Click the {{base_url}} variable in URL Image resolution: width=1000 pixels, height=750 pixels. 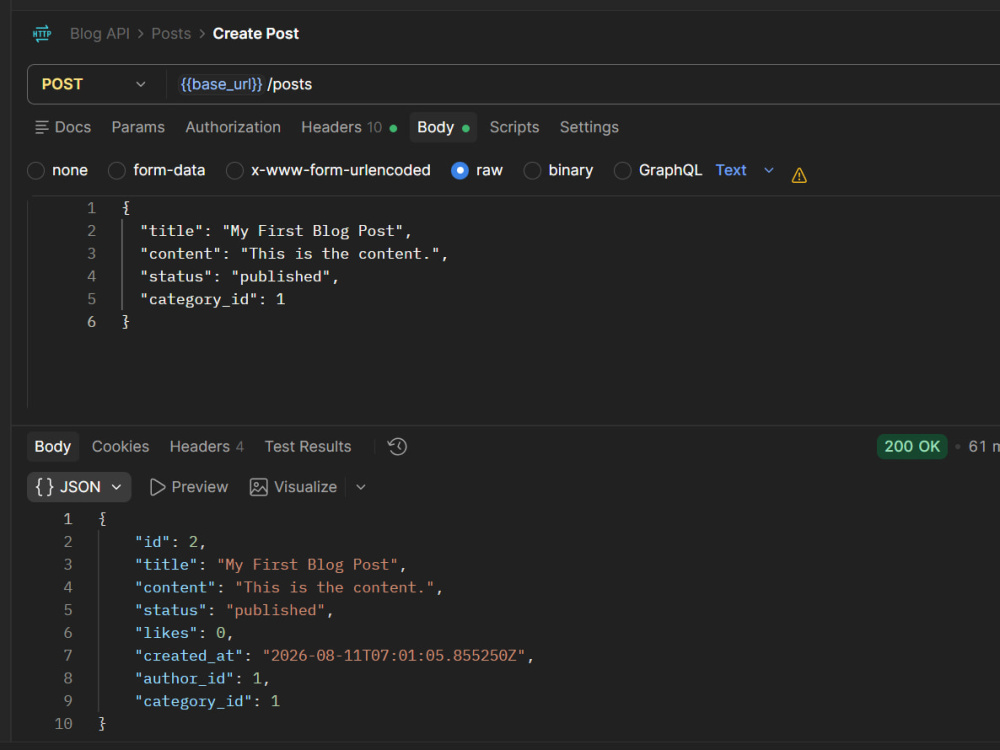(221, 84)
